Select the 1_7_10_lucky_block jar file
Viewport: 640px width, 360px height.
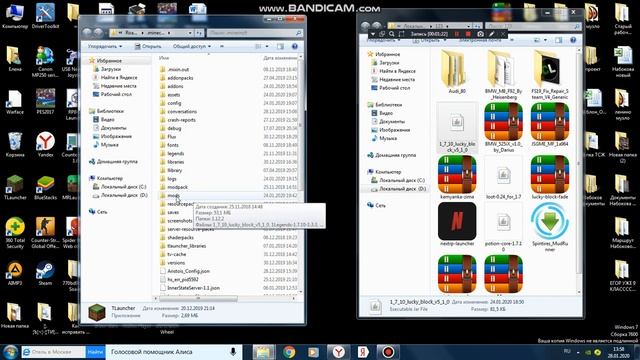pos(457,128)
